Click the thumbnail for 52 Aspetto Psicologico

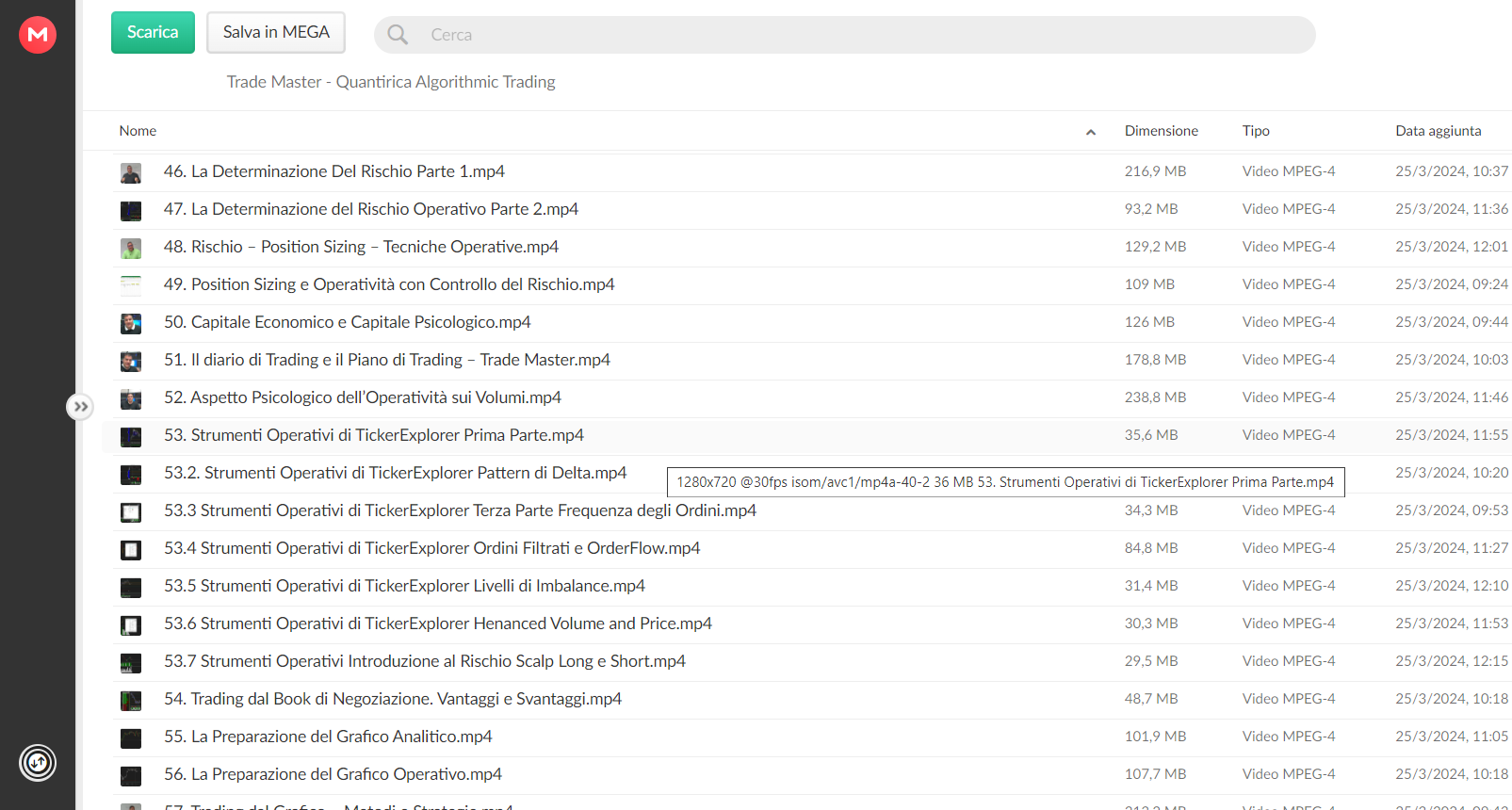click(131, 398)
